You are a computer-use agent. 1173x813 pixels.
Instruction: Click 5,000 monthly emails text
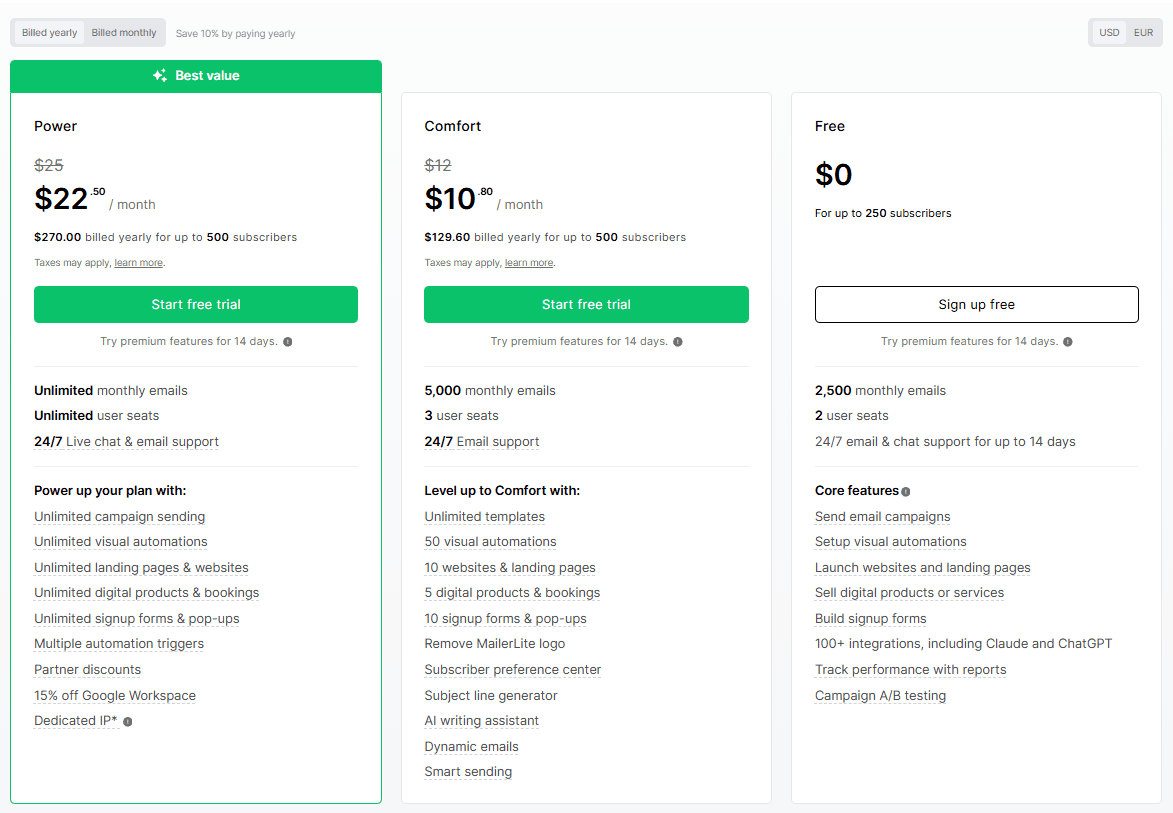pos(490,390)
